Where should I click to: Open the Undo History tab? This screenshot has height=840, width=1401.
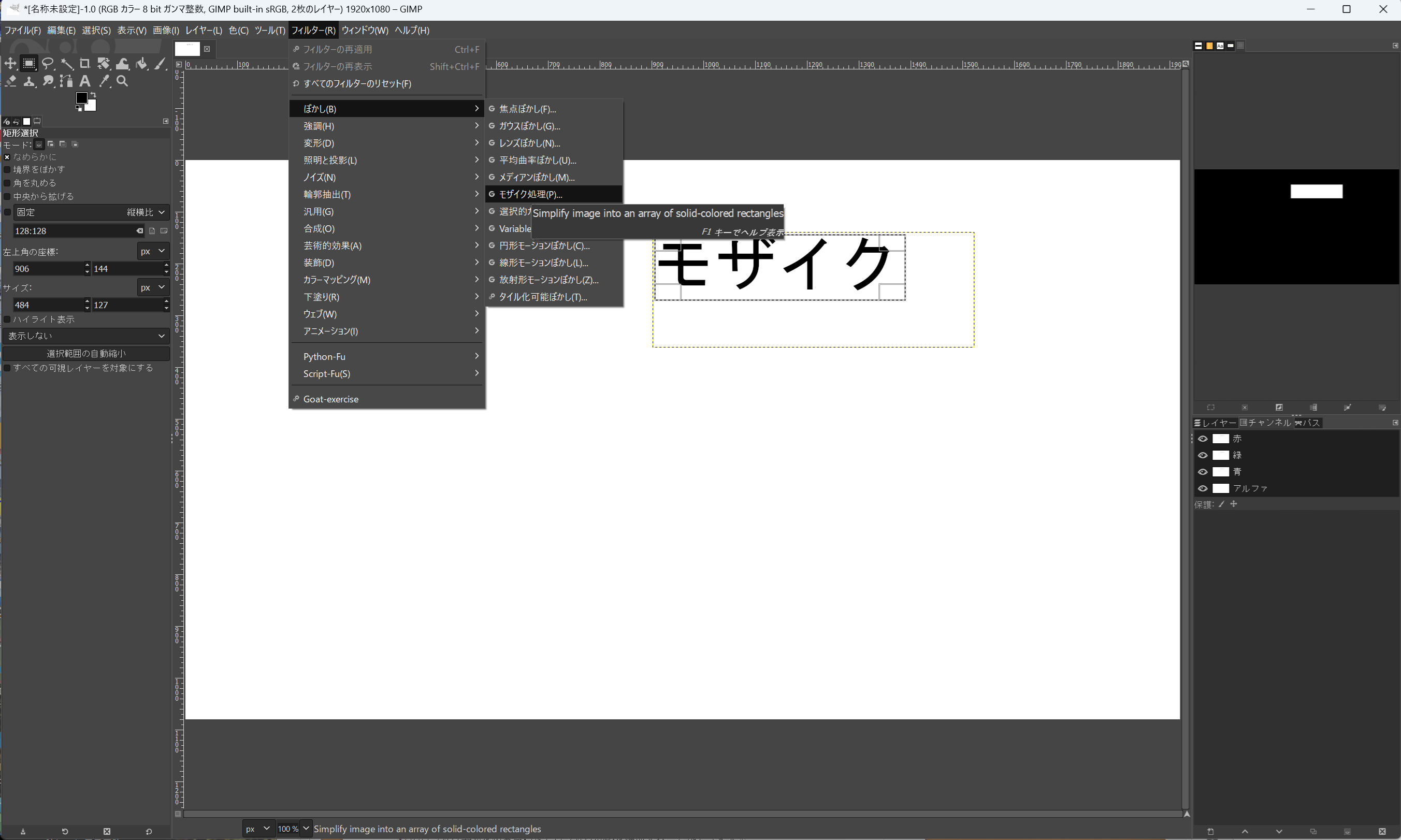click(x=17, y=121)
